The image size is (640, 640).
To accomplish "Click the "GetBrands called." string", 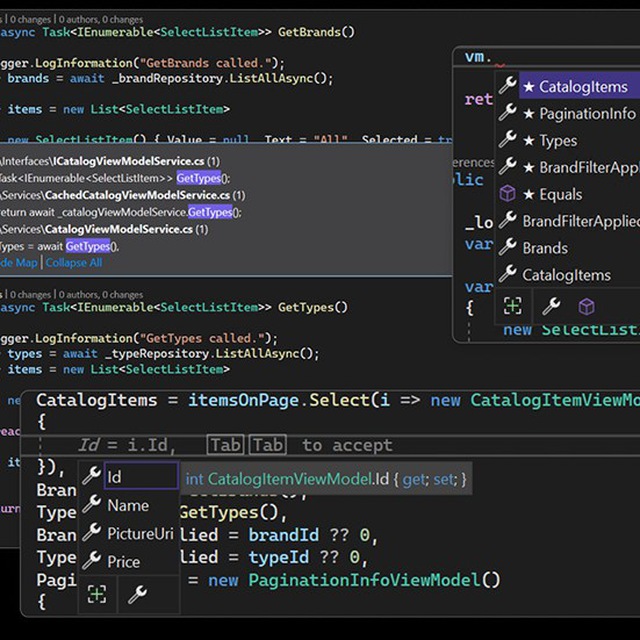I will (x=205, y=63).
